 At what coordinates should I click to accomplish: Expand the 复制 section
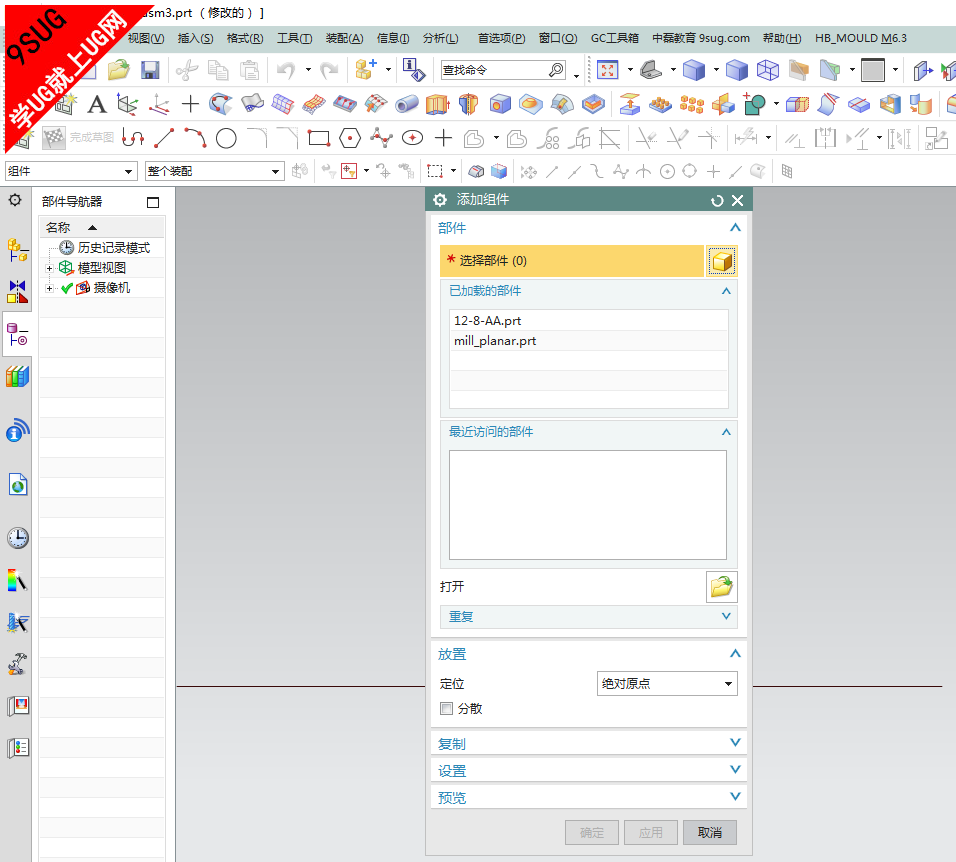pos(588,744)
